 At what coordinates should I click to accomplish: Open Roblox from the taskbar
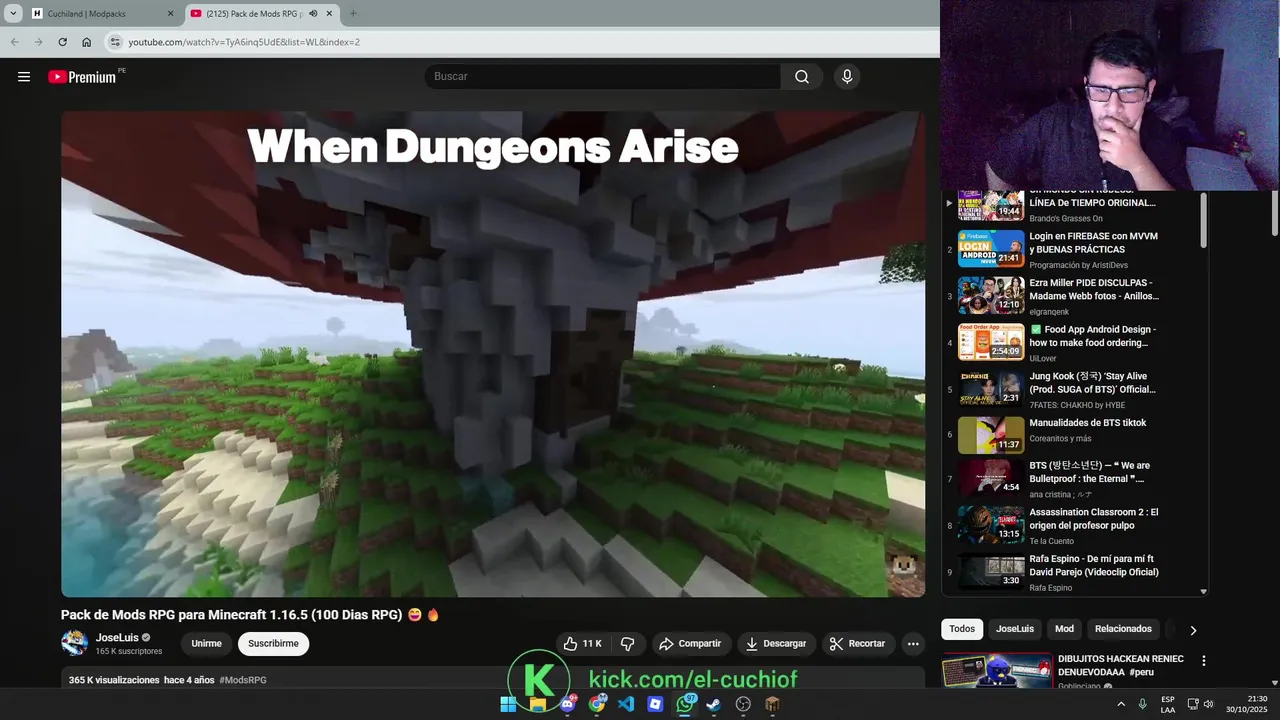tap(655, 704)
